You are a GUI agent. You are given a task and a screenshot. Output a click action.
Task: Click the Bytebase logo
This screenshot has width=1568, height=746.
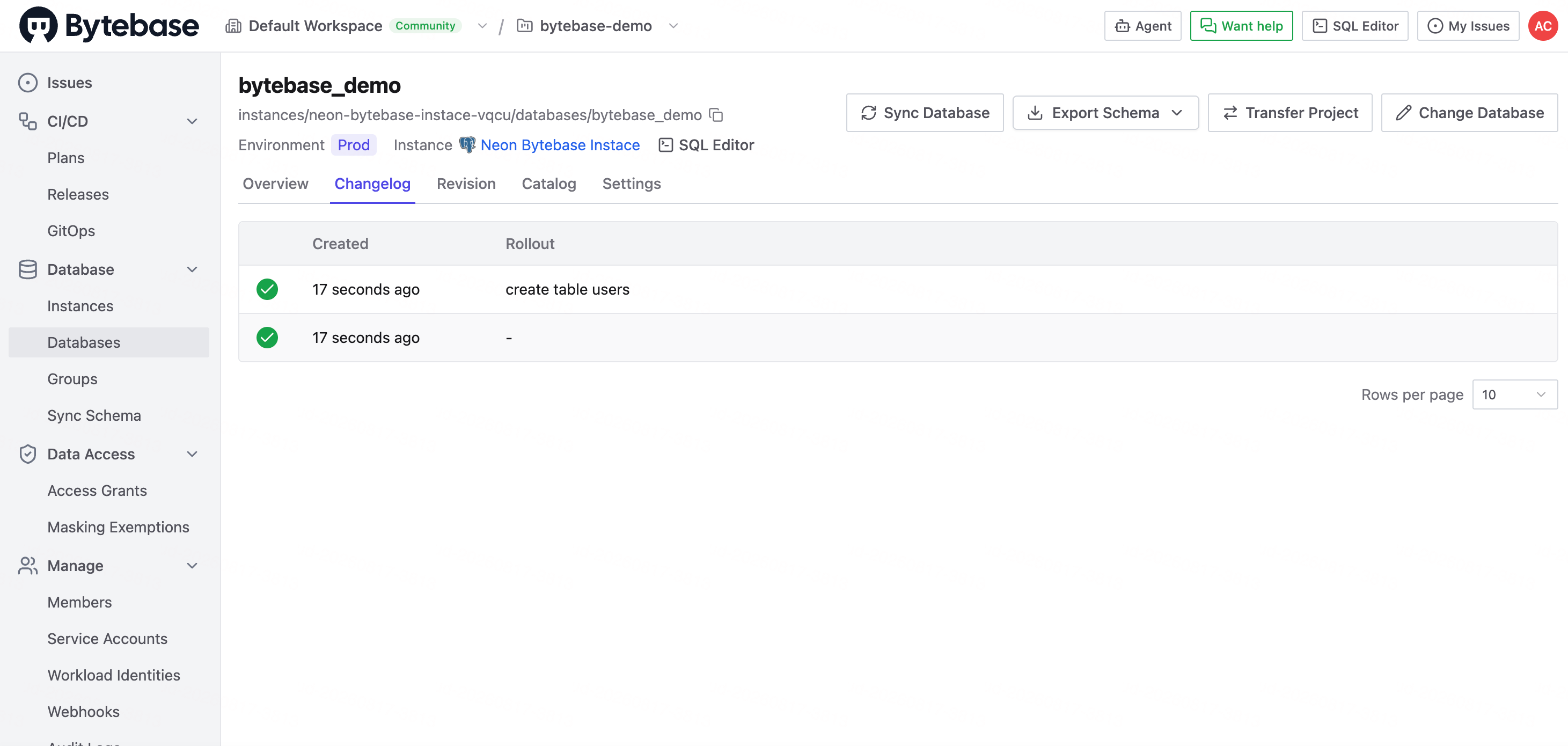(x=108, y=26)
